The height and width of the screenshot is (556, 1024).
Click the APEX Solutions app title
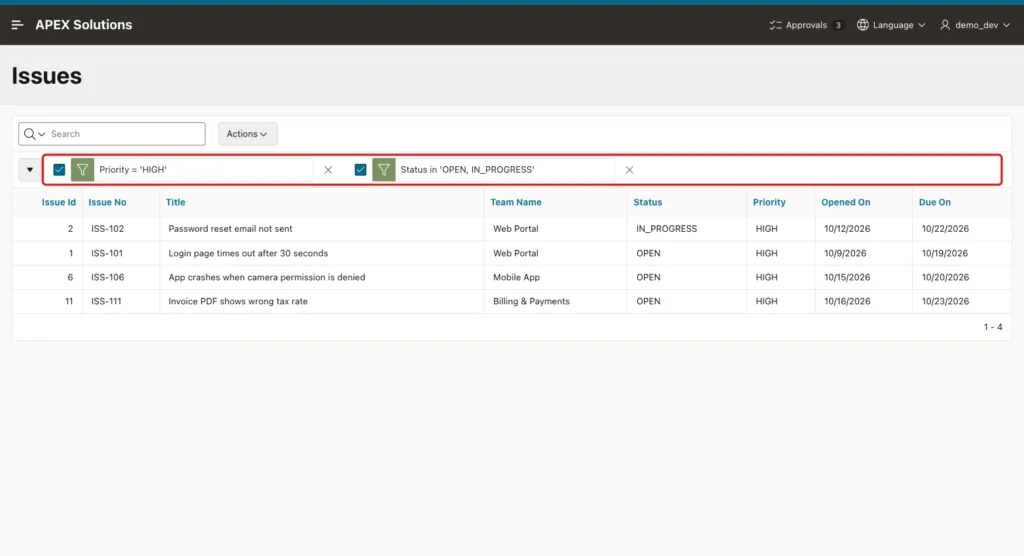click(x=84, y=25)
